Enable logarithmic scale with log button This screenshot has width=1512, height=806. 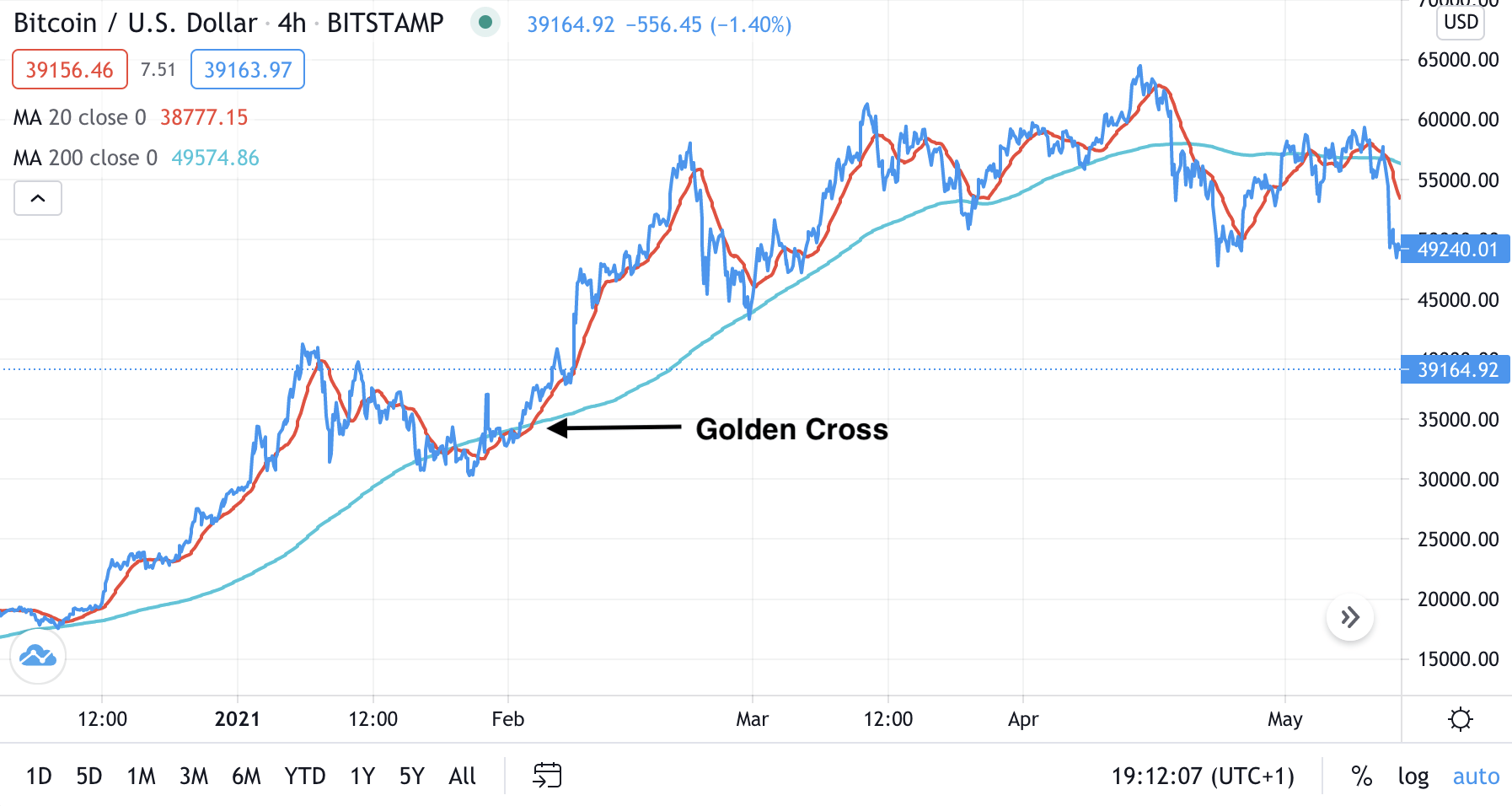pos(1413,776)
